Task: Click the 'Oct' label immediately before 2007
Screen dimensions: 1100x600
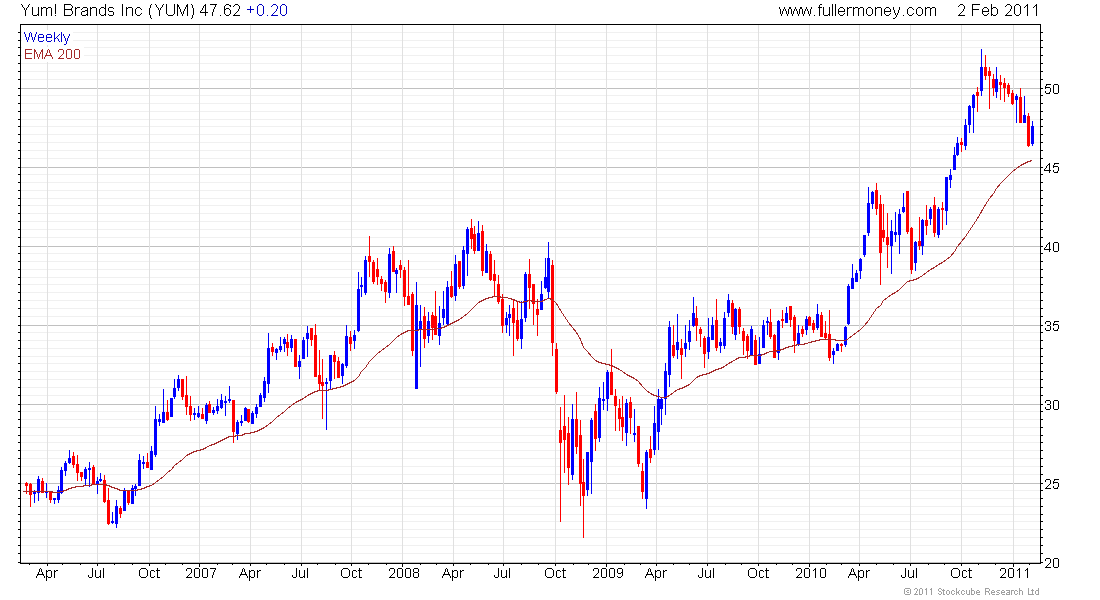Action: (149, 573)
